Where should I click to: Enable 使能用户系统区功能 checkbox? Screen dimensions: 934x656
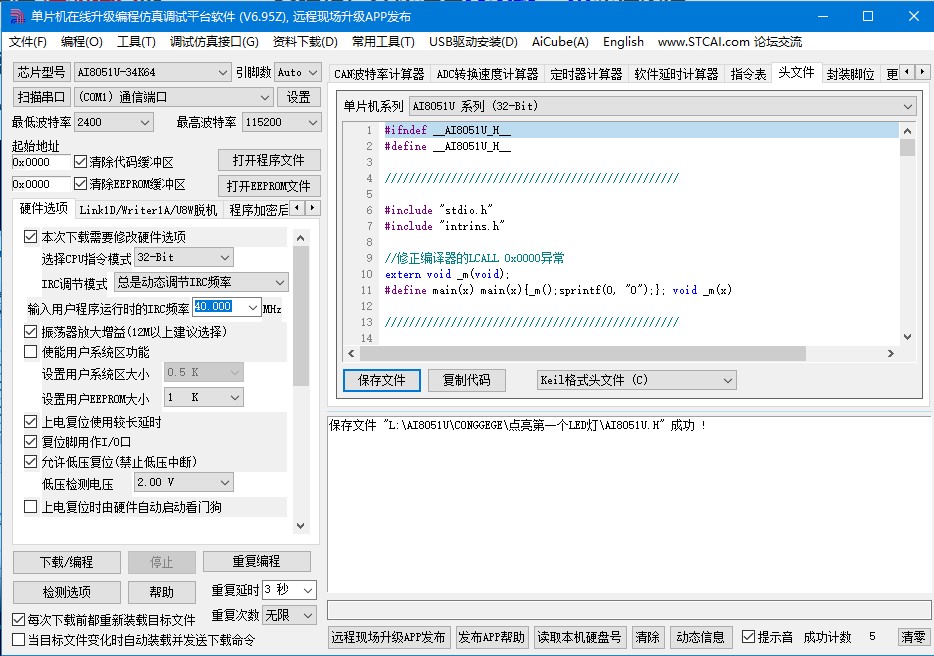pyautogui.click(x=30, y=352)
